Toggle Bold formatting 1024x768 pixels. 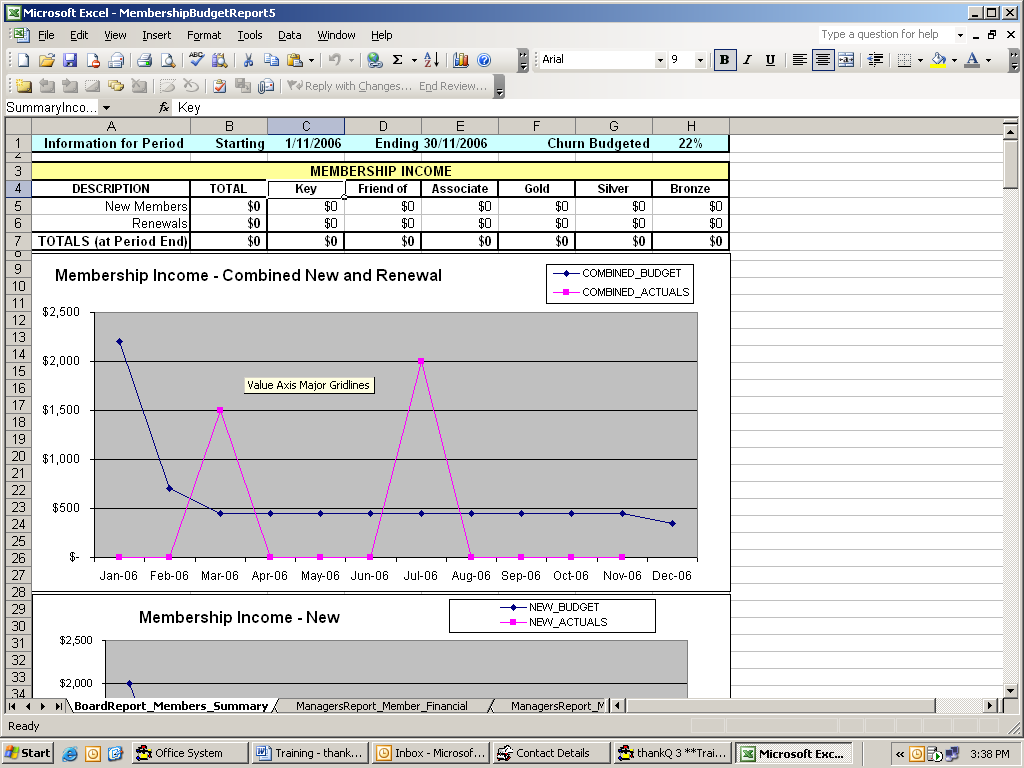(x=724, y=60)
